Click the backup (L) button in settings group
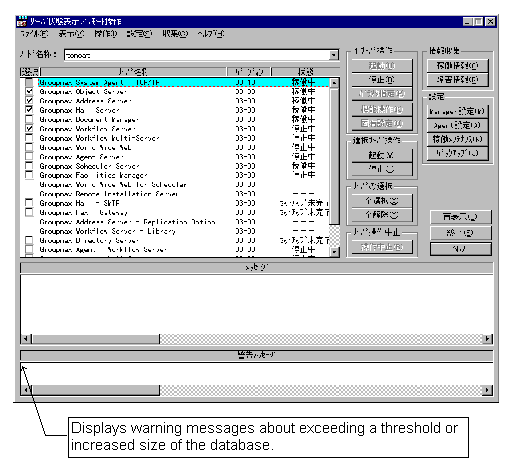 457,153
